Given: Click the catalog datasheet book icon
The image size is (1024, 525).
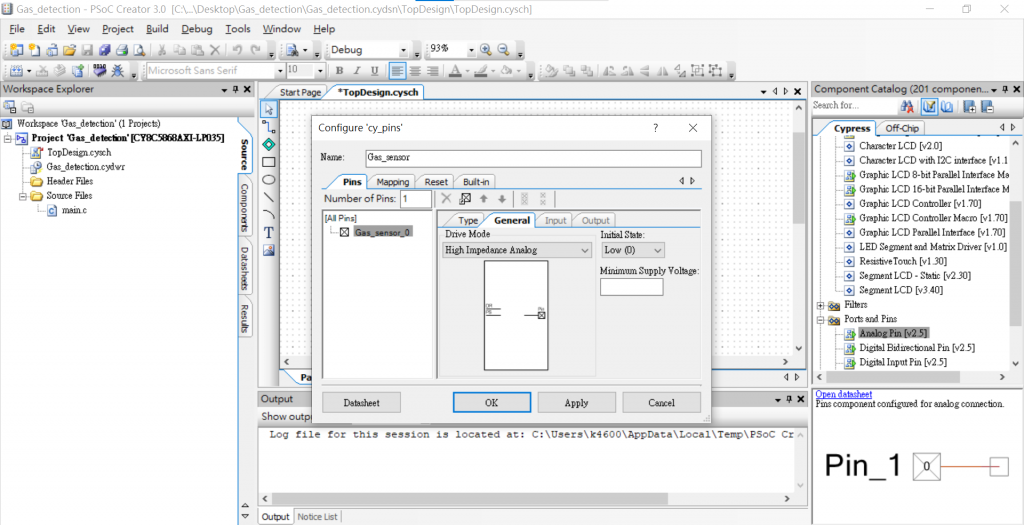Looking at the screenshot, I should point(946,106).
